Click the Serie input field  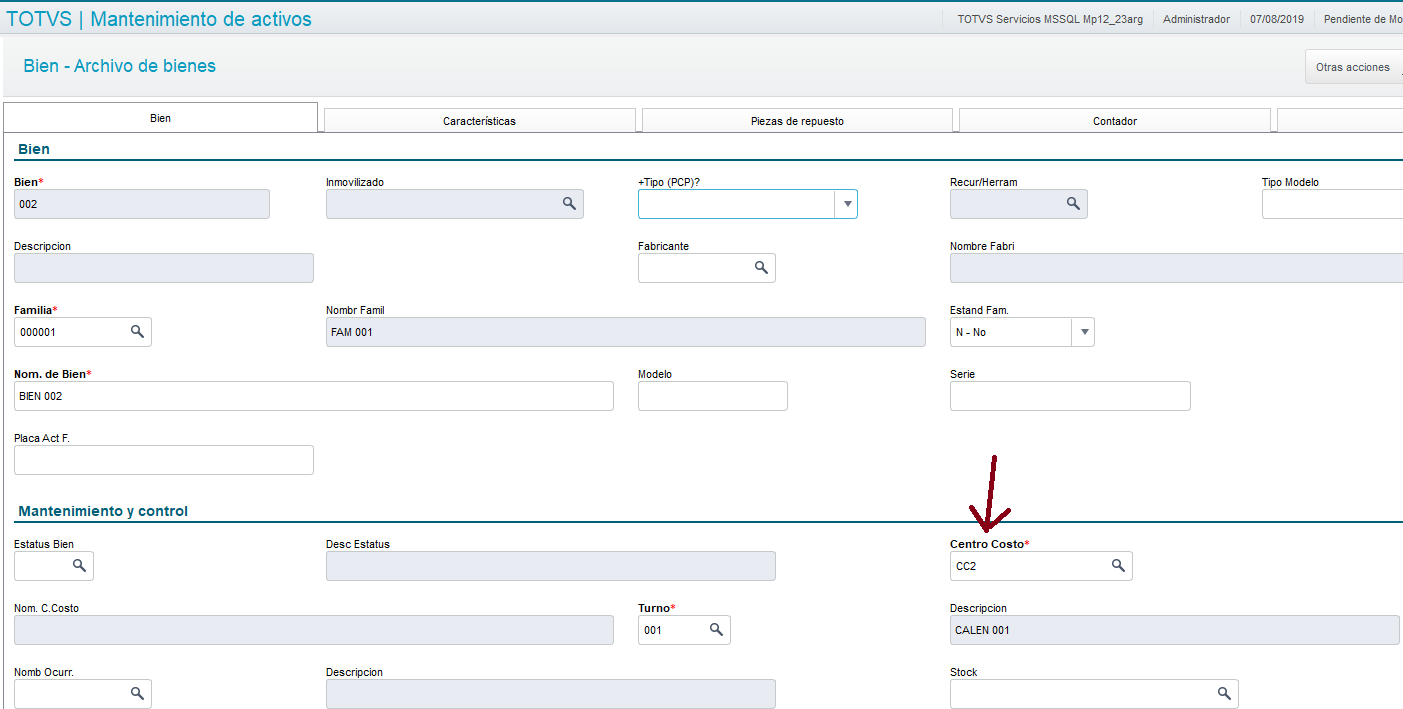click(x=1070, y=396)
